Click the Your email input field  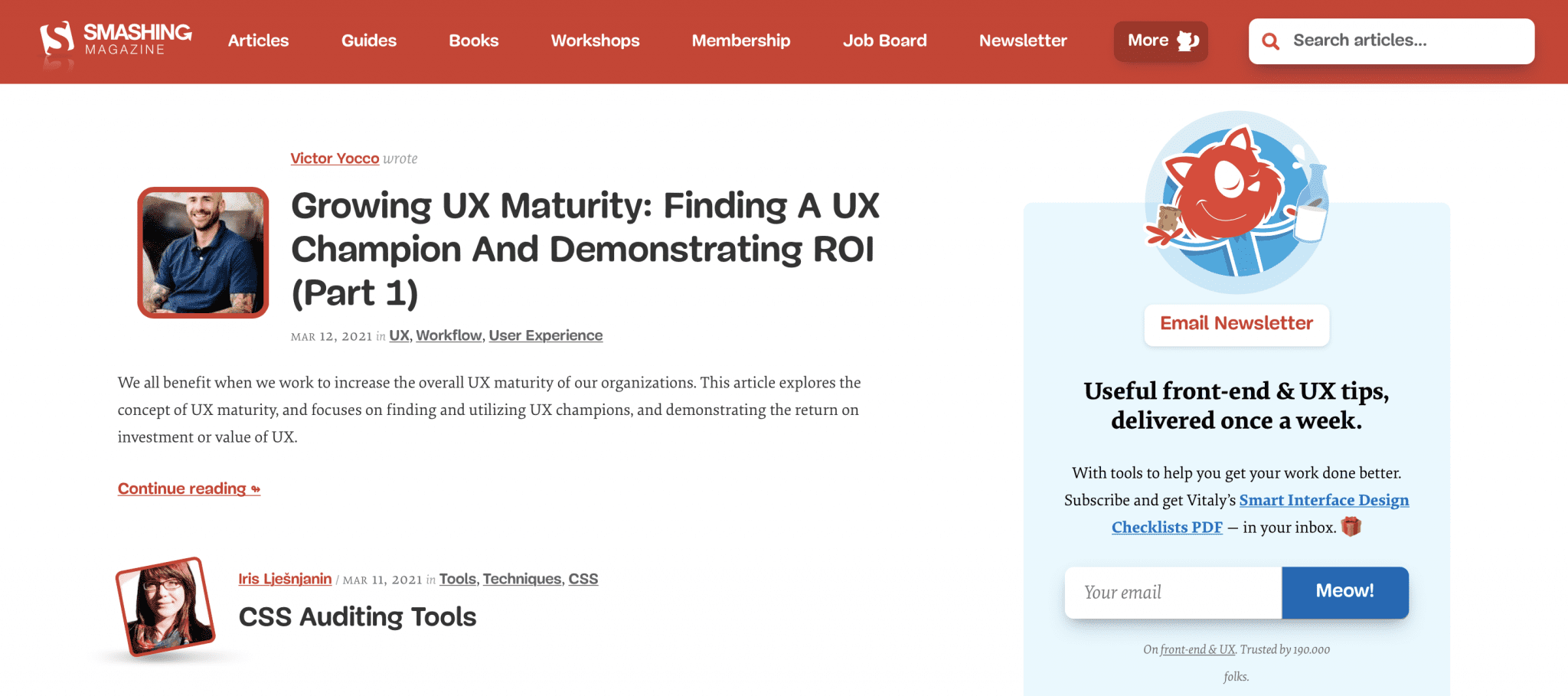click(1172, 593)
